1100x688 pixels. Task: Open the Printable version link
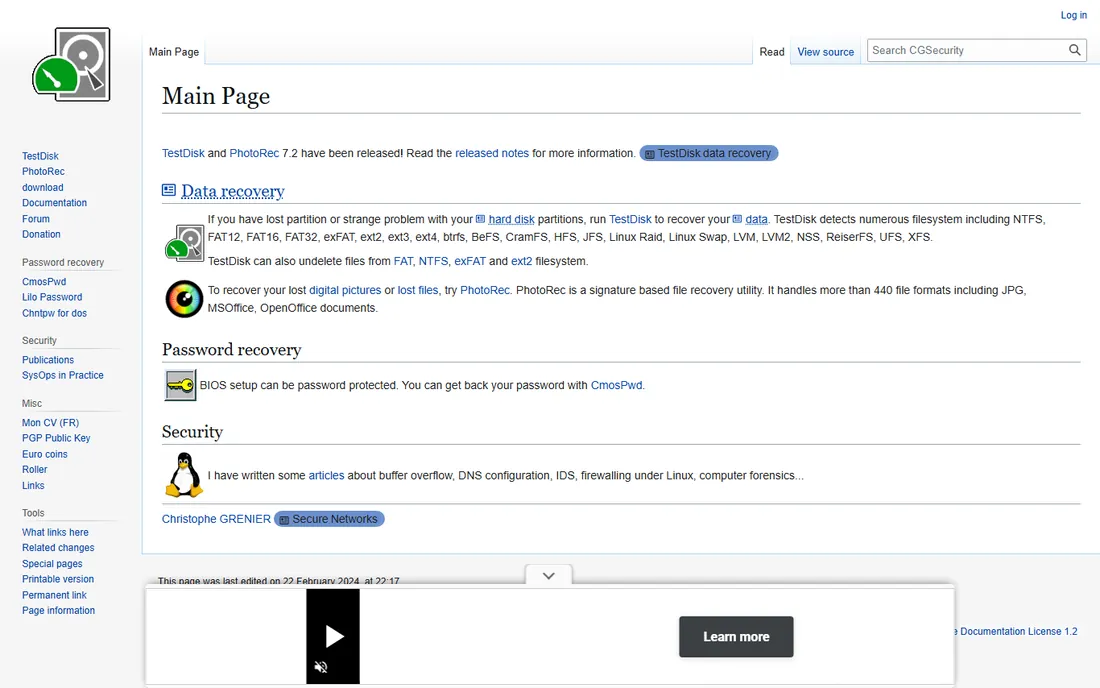pos(58,579)
